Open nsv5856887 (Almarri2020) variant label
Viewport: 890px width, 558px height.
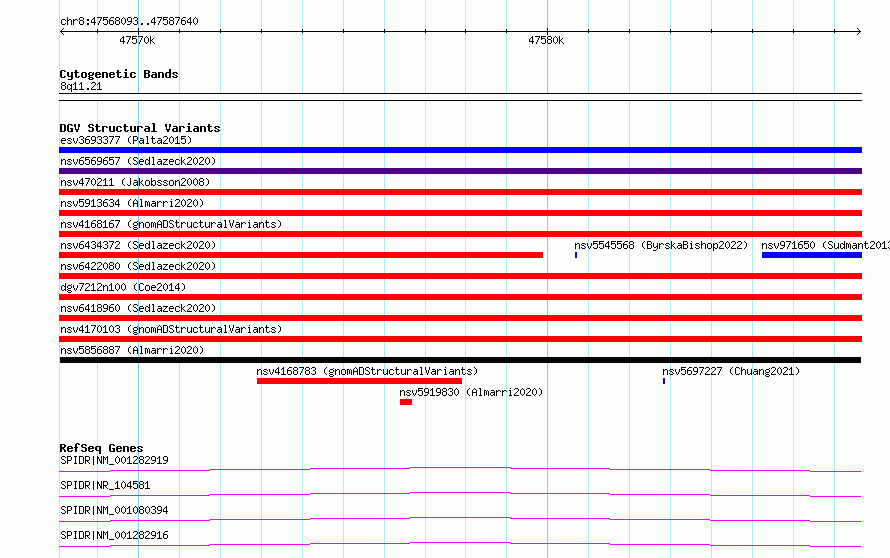pyautogui.click(x=132, y=350)
